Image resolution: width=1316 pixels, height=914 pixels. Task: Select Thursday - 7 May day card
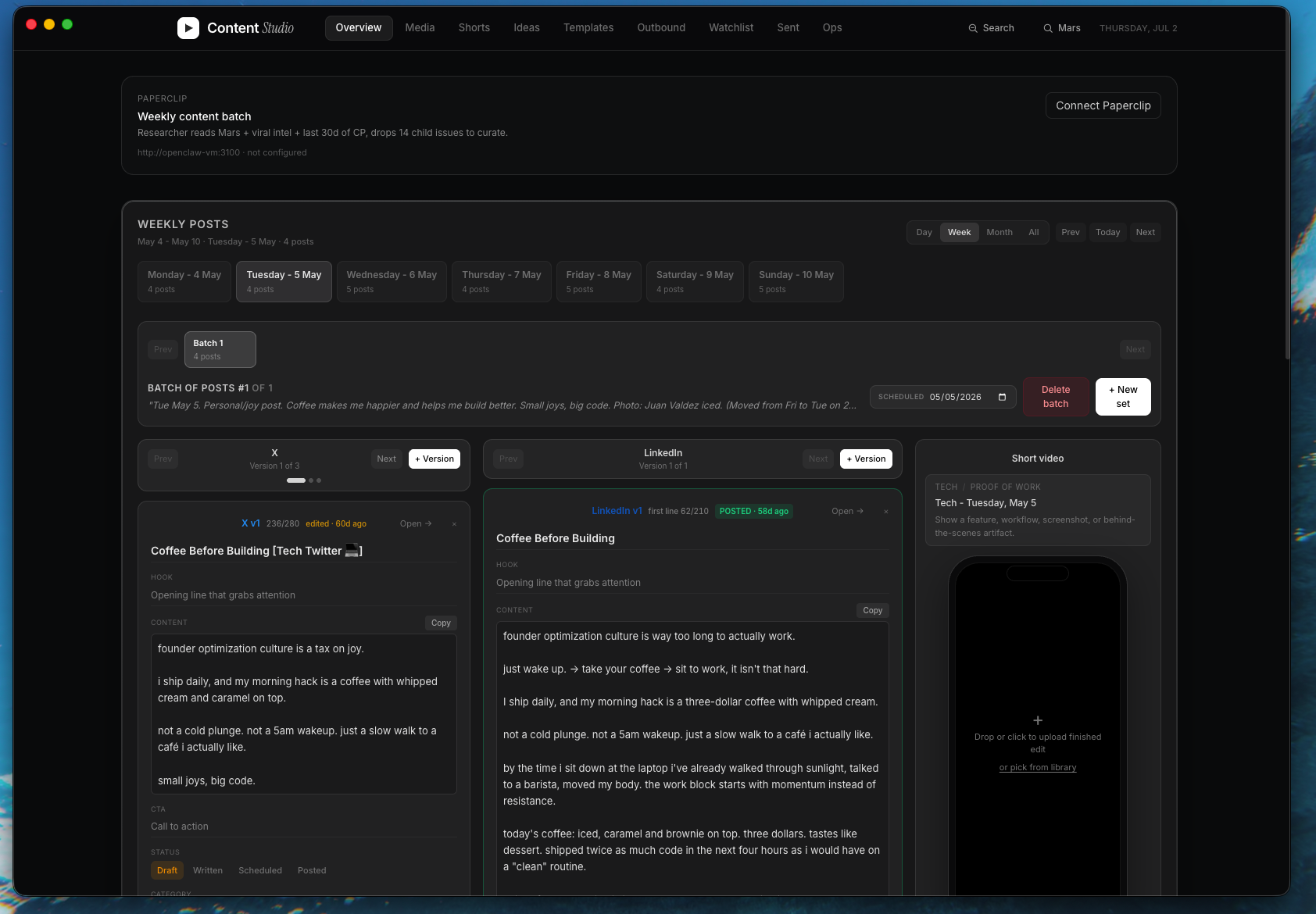tap(502, 281)
